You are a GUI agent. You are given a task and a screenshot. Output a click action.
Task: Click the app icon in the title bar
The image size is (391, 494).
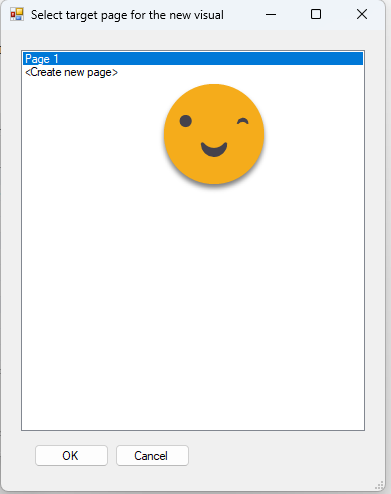tap(17, 14)
